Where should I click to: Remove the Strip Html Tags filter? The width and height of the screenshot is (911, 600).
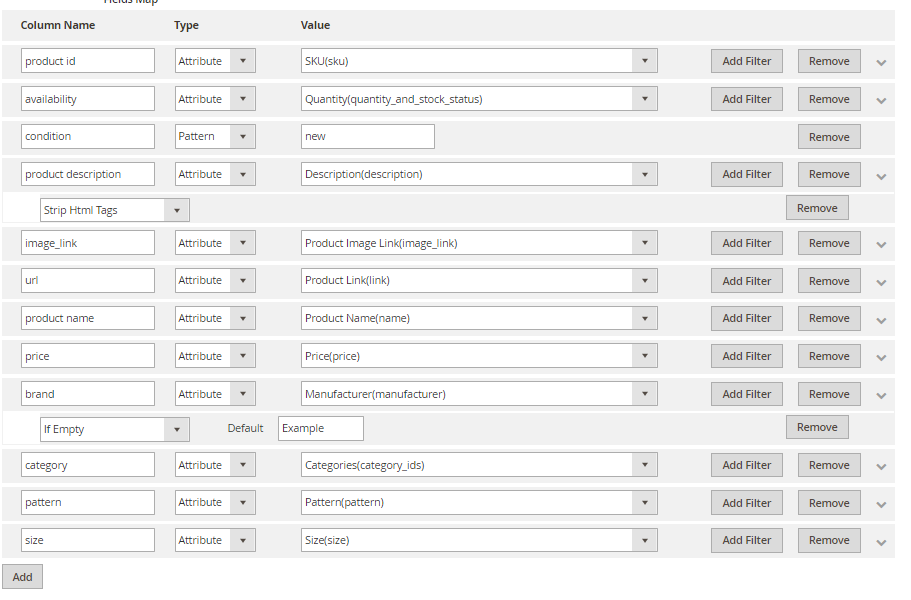(x=817, y=208)
